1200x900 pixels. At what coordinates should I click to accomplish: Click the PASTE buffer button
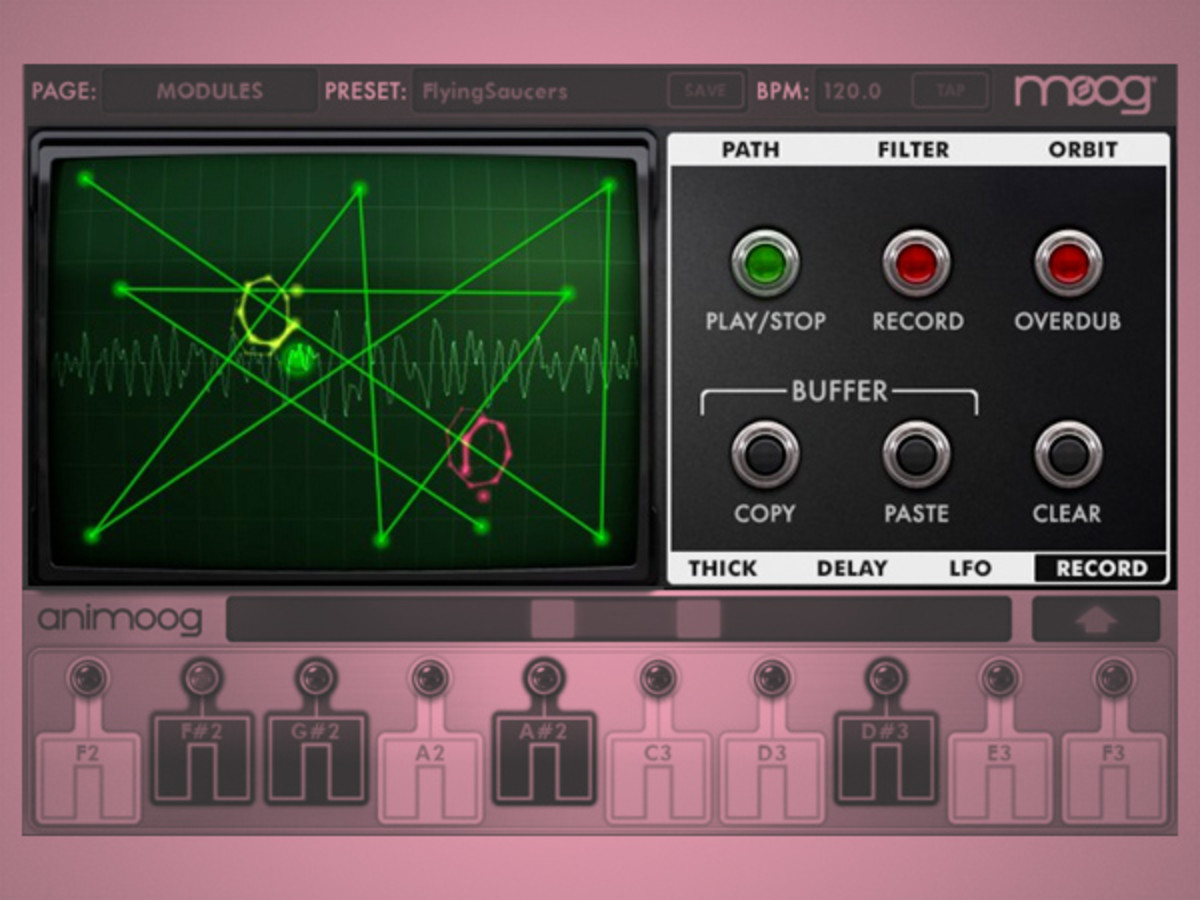[916, 455]
